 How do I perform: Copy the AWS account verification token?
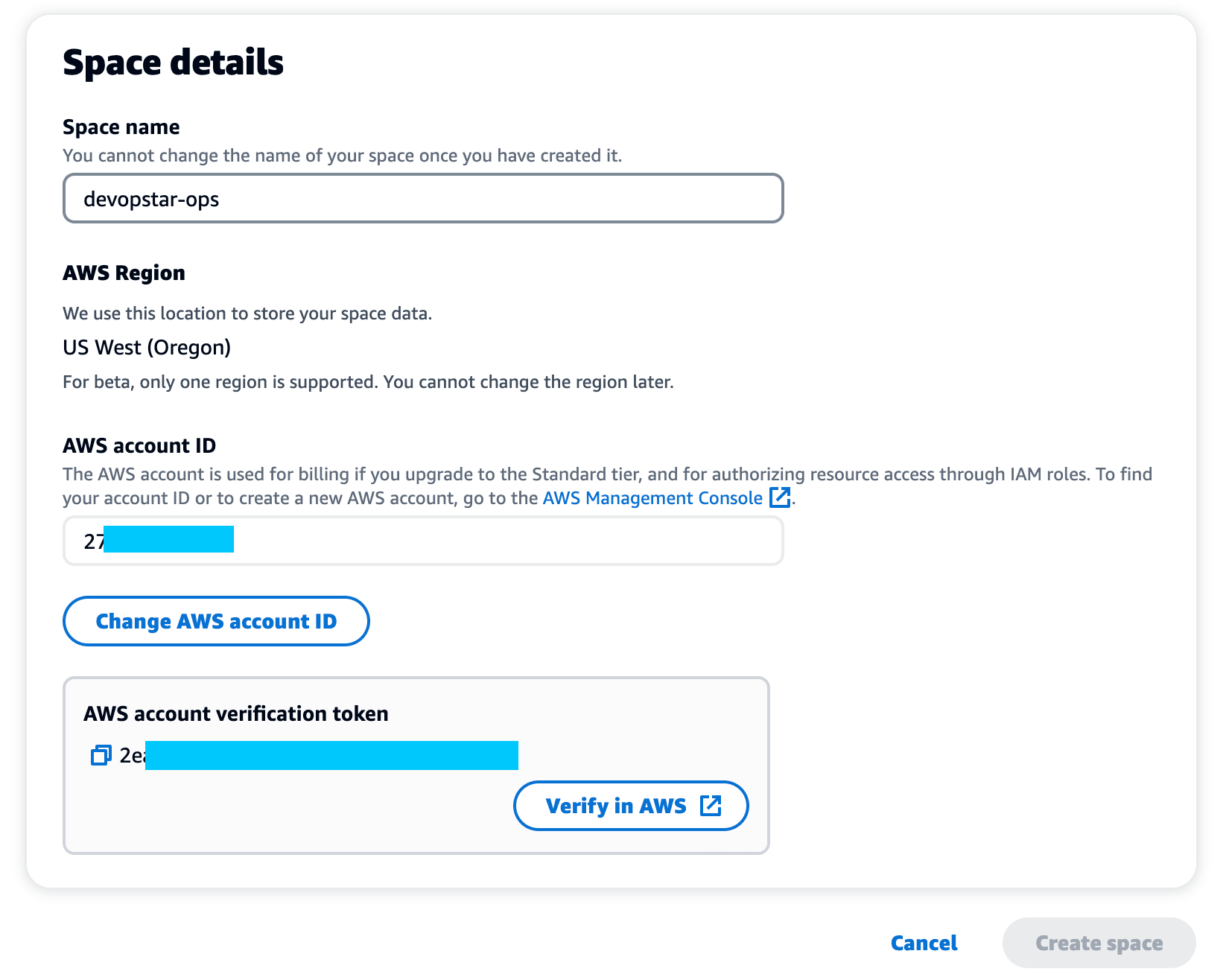tap(101, 756)
